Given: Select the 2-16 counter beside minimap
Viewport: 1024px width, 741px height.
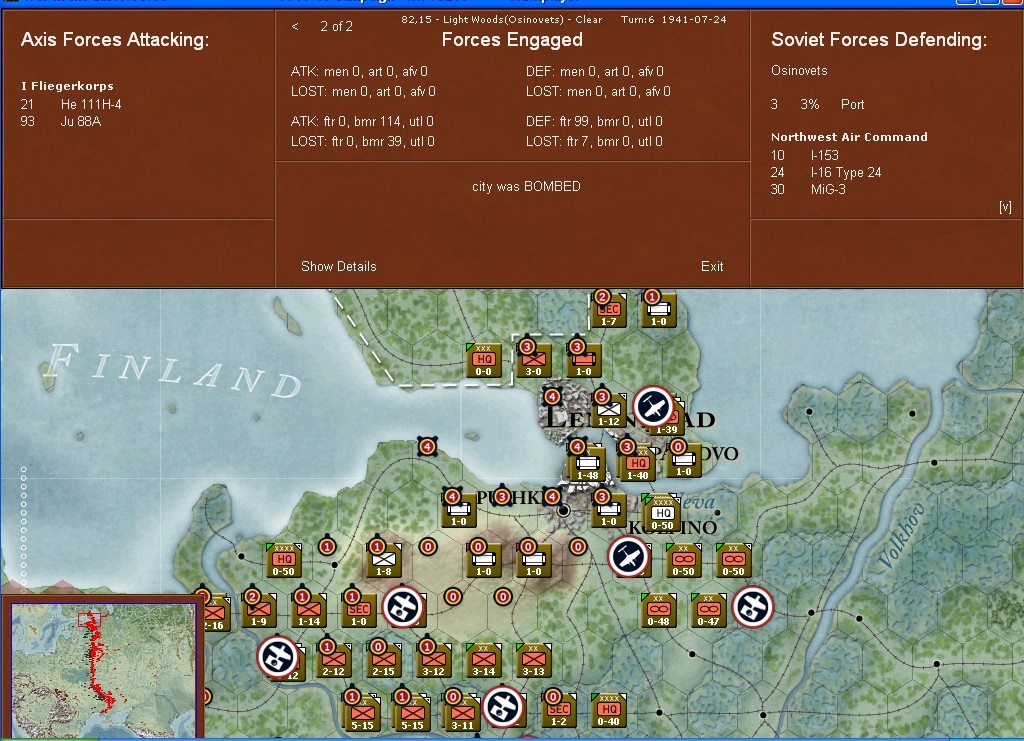Looking at the screenshot, I should click(x=214, y=614).
